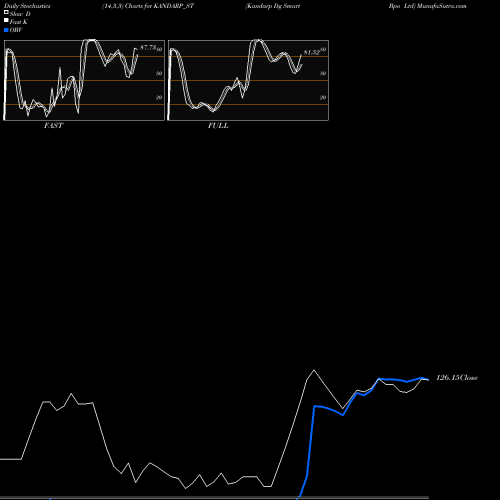Image resolution: width=500 pixels, height=500 pixels.
Task: Click the OBV legend text
Action: tap(16, 30)
